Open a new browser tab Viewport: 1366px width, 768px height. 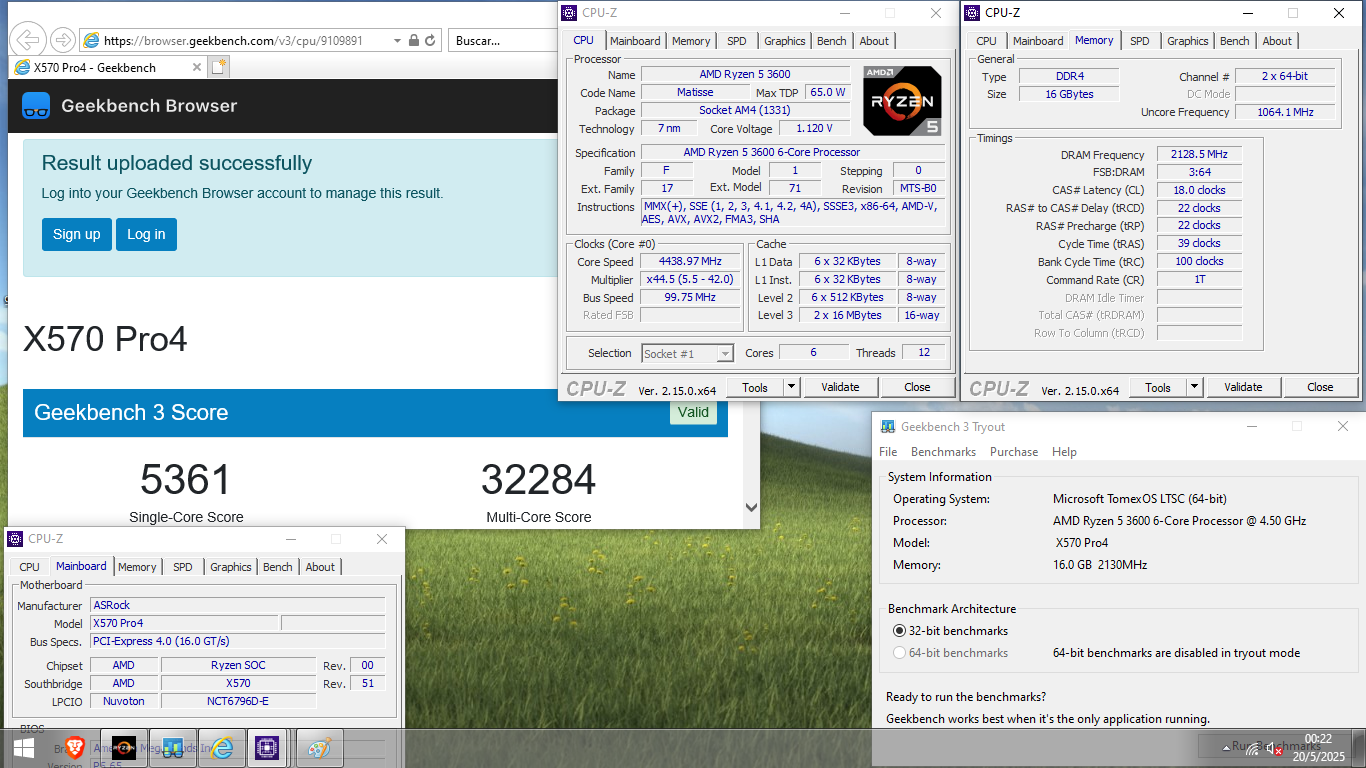(218, 67)
